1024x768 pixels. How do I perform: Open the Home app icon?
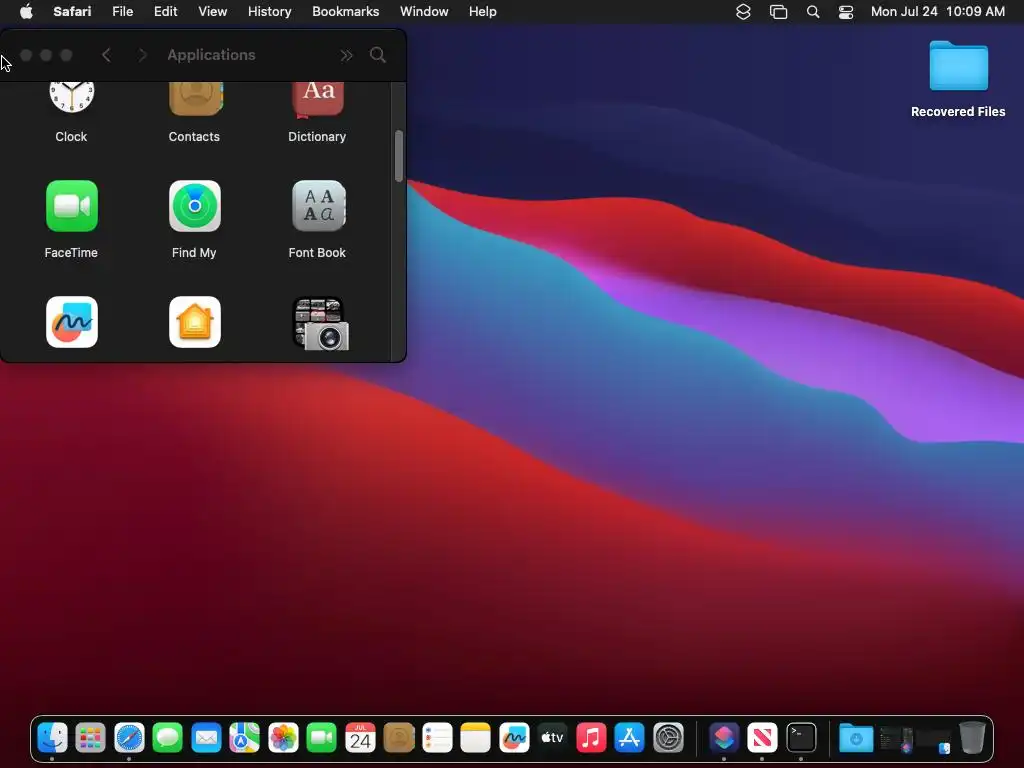(x=195, y=322)
